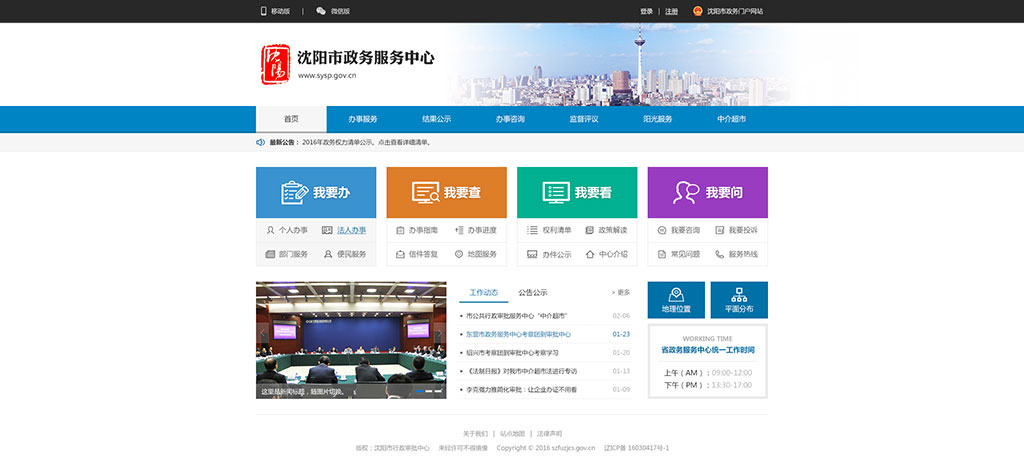The width and height of the screenshot is (1024, 467).
Task: Open the 办事服务 navigation tab
Action: [x=362, y=119]
